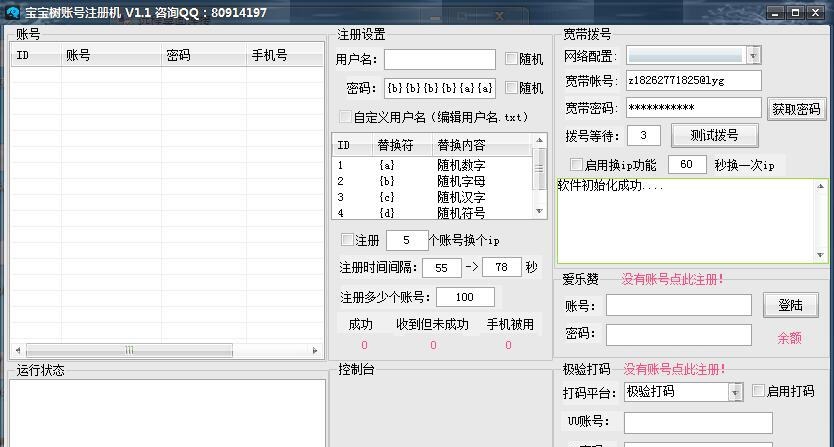Minimize the 宝宝树账号注册机 window
Screen dimensions: 834x447
[775, 13]
